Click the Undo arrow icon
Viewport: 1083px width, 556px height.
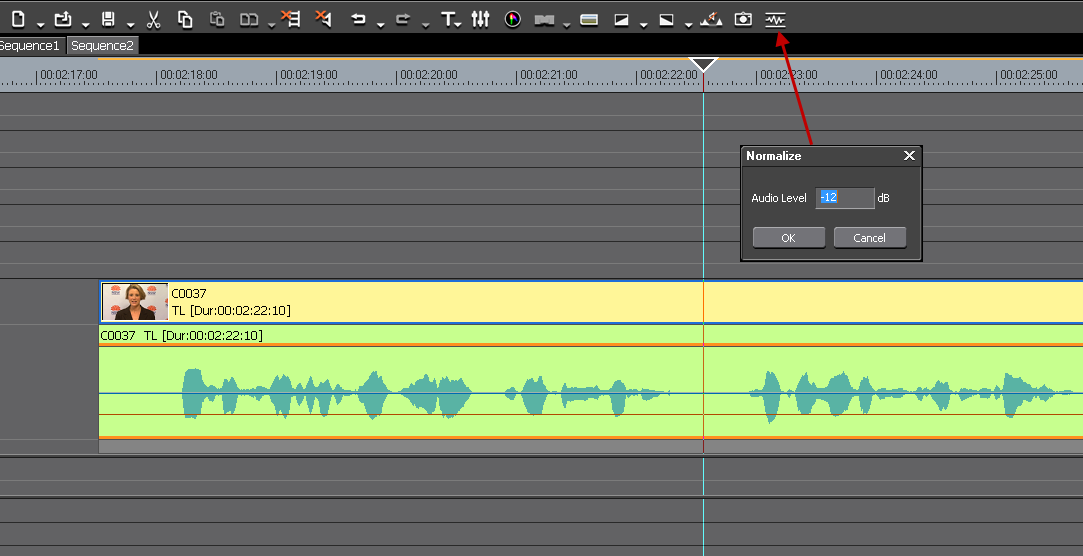coord(358,19)
